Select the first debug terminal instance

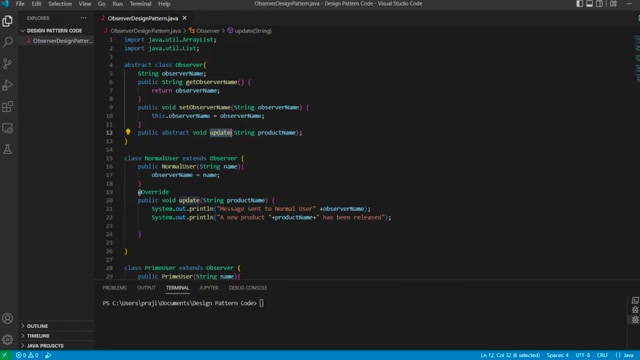[x=635, y=310]
